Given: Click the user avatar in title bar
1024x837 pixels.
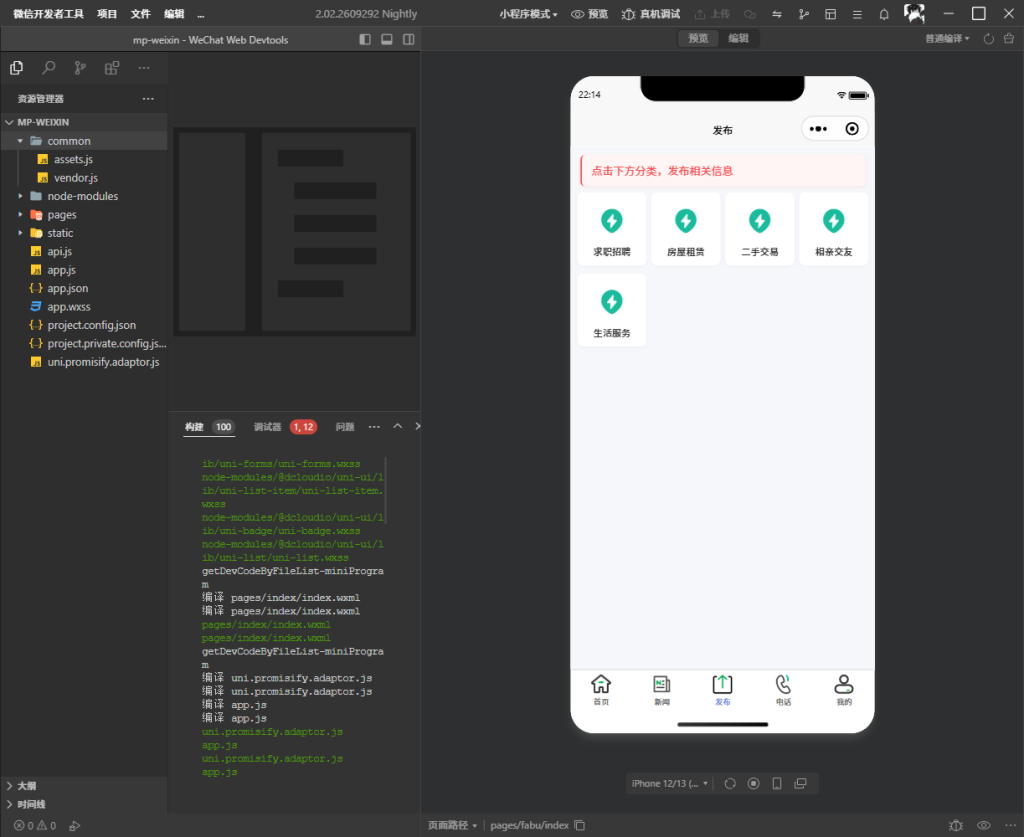Looking at the screenshot, I should [914, 13].
